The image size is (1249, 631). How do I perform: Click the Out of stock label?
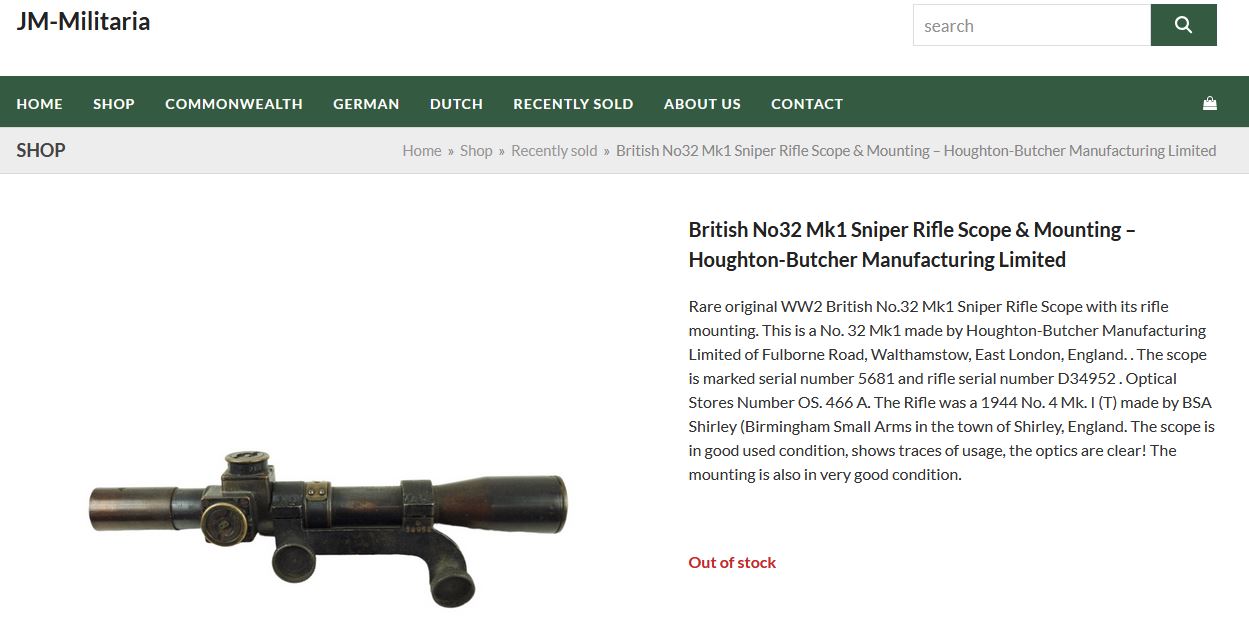[x=732, y=563]
